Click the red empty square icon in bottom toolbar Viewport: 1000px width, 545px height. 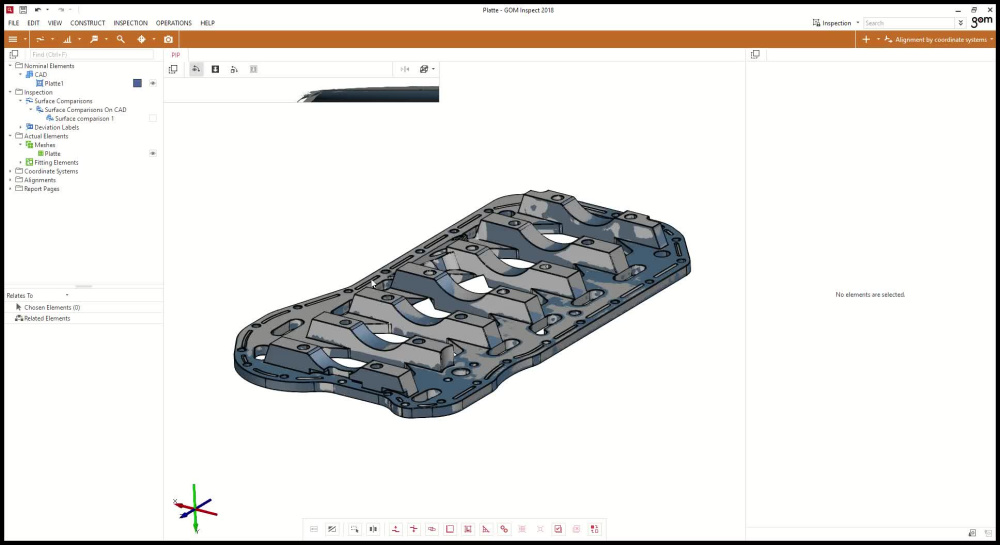[450, 529]
